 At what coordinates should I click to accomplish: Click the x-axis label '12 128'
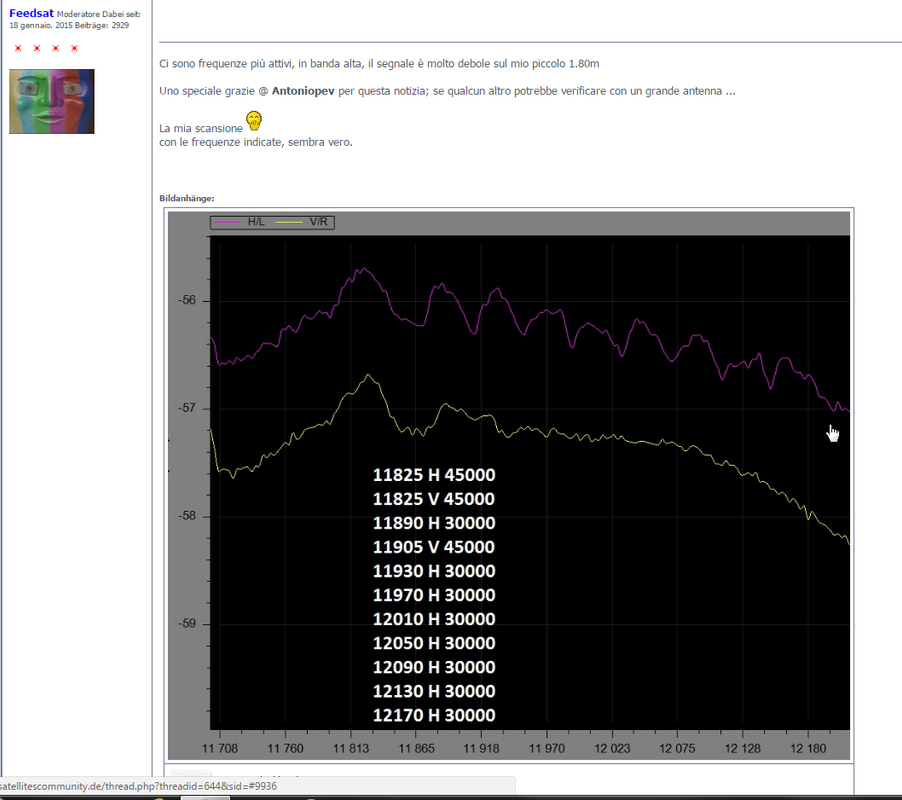coord(743,748)
